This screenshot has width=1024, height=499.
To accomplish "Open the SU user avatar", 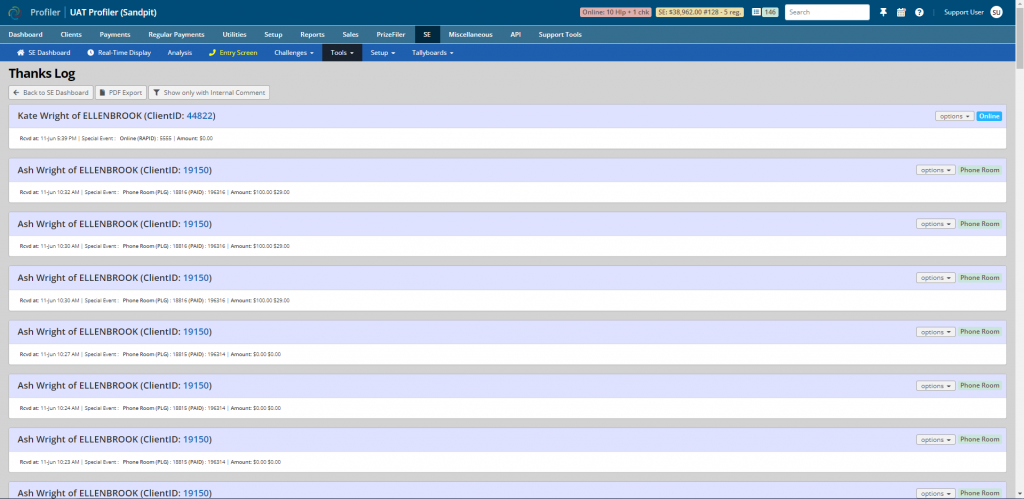I will pyautogui.click(x=996, y=12).
